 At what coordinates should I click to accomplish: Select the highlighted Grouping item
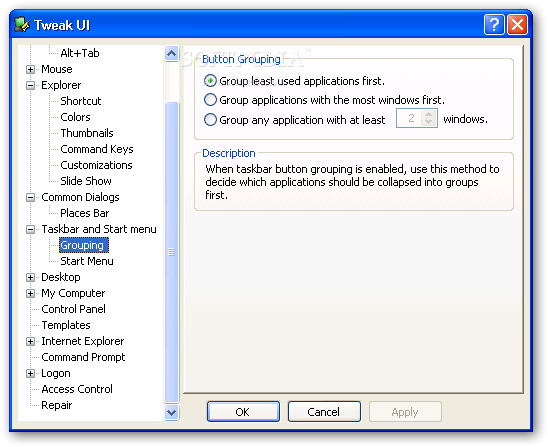(x=84, y=245)
